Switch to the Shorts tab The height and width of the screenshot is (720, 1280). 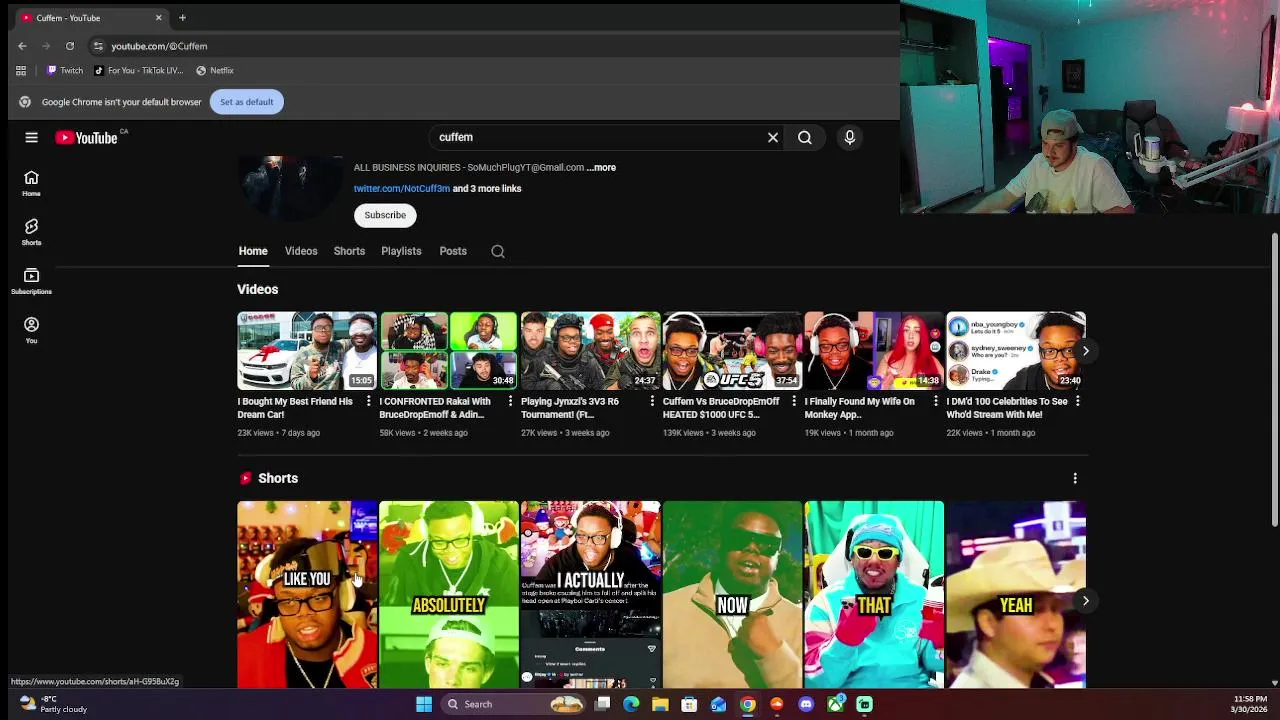[x=349, y=251]
